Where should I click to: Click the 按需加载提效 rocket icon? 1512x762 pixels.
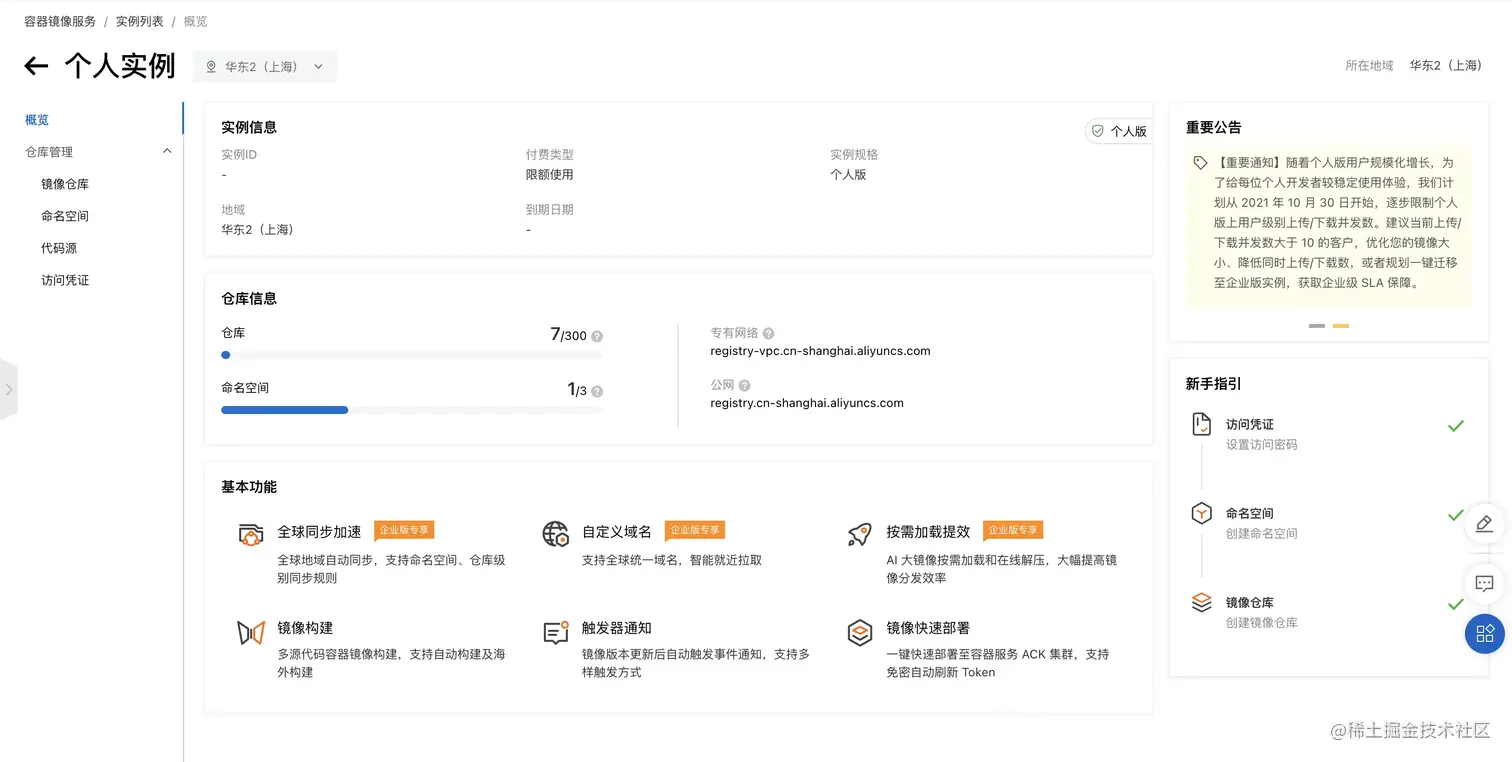click(x=859, y=534)
